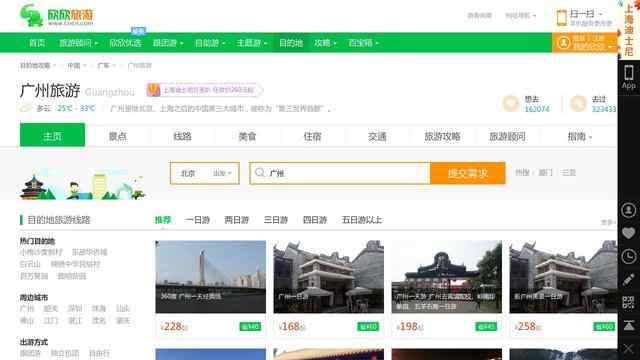Click green discount badge on ¥228 card

pos(250,327)
